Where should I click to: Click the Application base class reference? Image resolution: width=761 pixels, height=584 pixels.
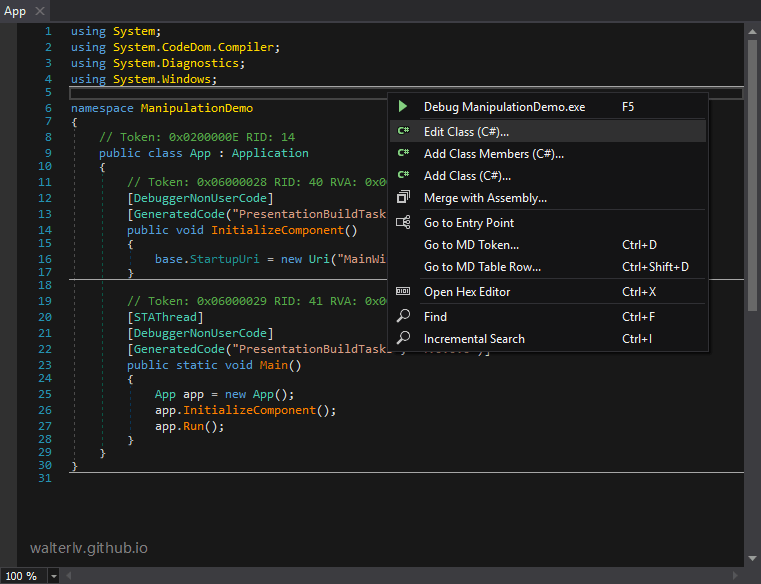pyautogui.click(x=270, y=153)
